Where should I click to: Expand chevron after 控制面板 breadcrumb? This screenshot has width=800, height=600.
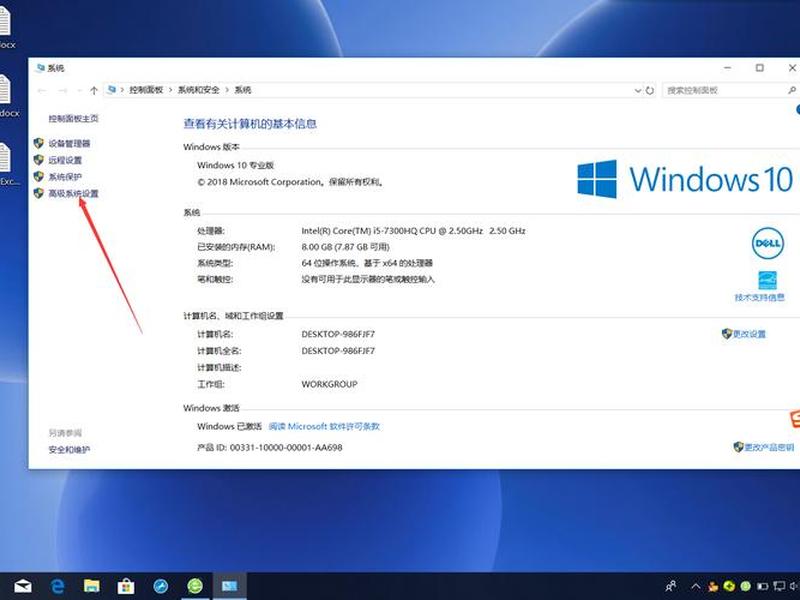(170, 90)
